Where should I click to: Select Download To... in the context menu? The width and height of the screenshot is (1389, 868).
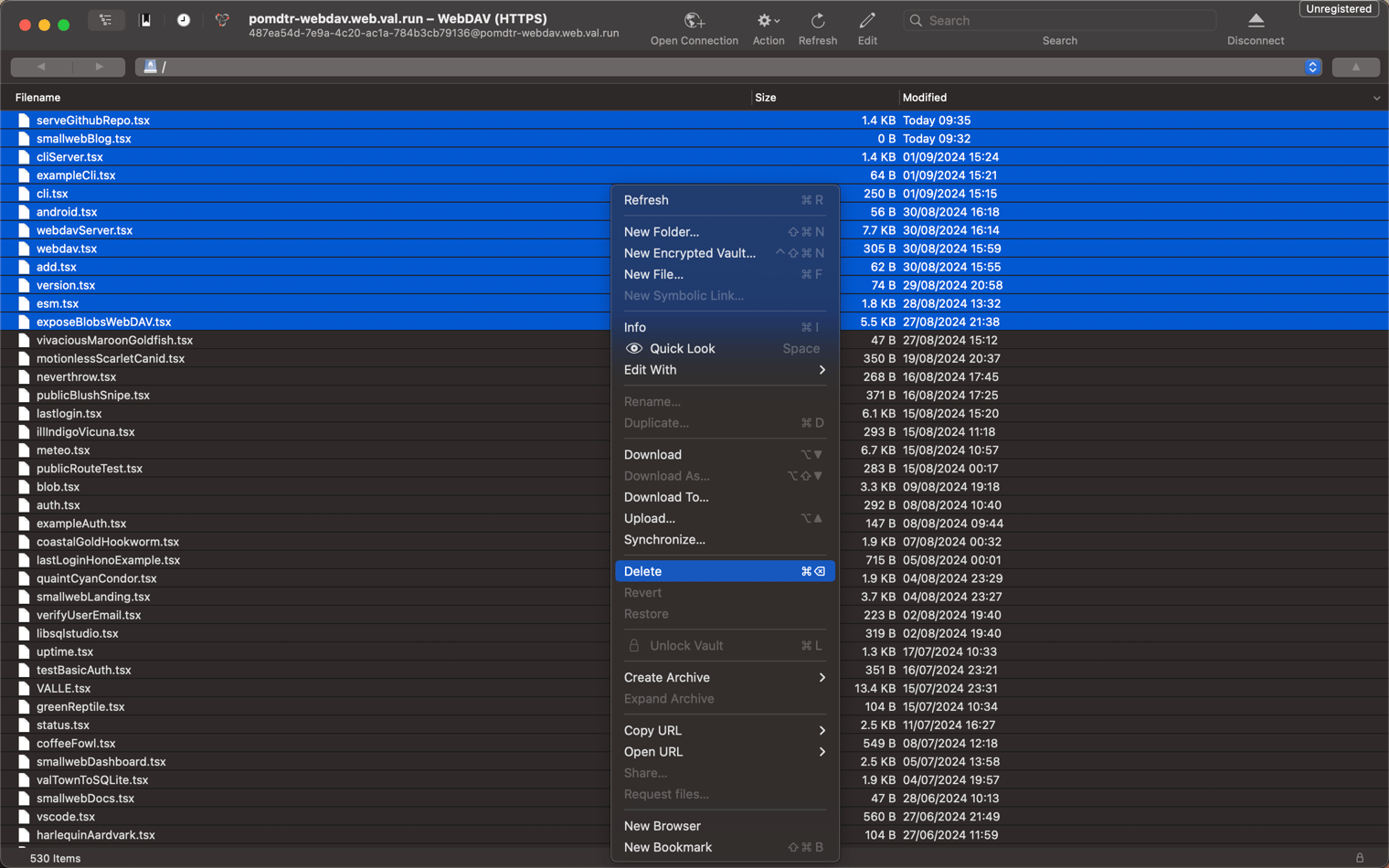[x=666, y=497]
